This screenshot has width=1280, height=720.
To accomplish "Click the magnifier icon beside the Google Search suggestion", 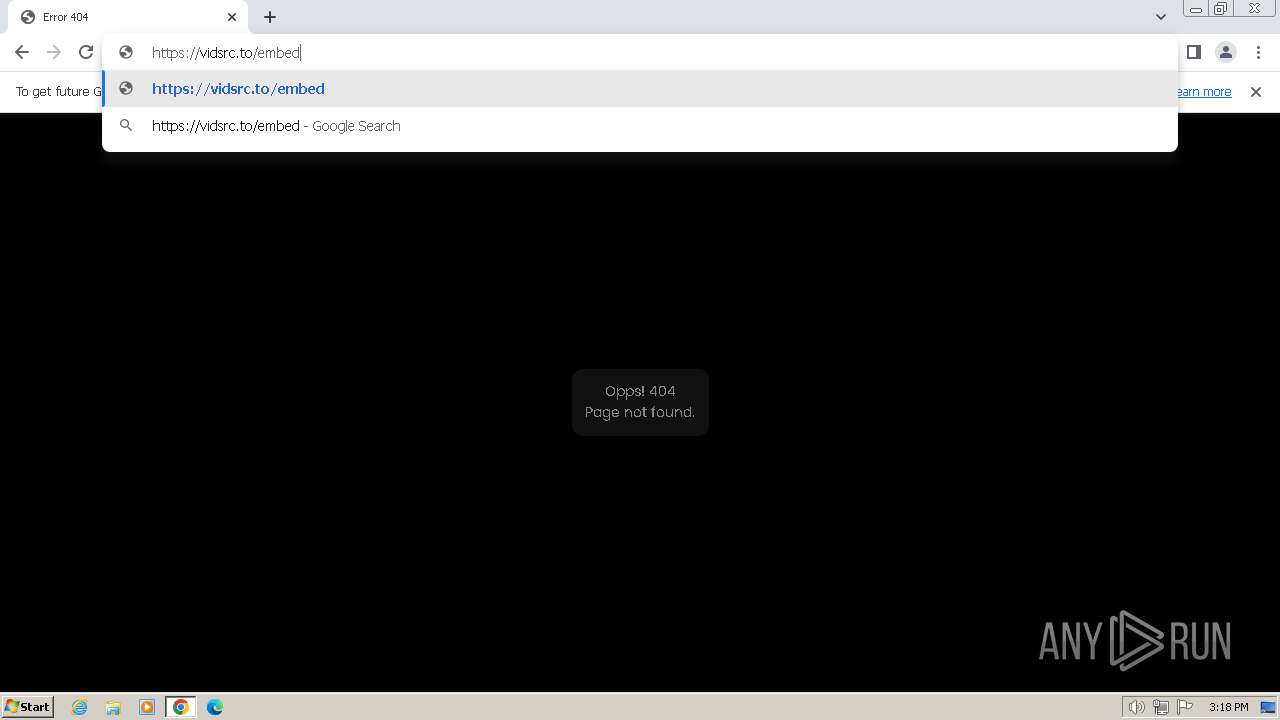I will click(x=126, y=126).
